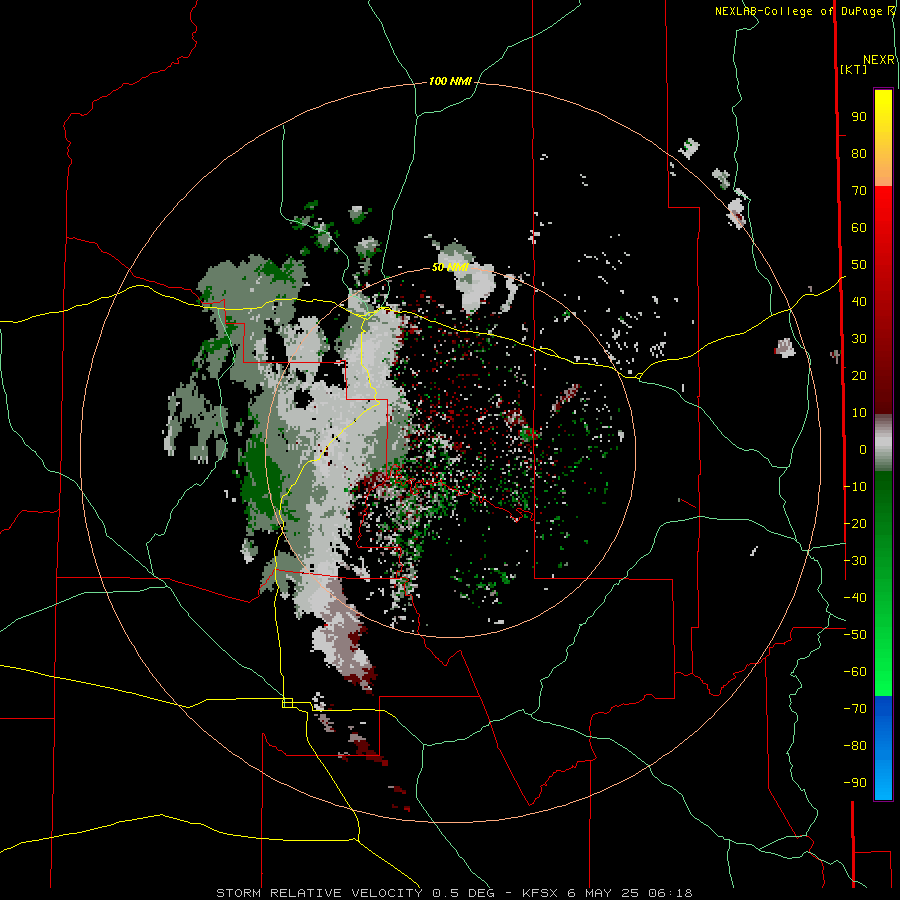Click the light blue bottom segment of color bar
This screenshot has width=900, height=900.
(x=883, y=781)
